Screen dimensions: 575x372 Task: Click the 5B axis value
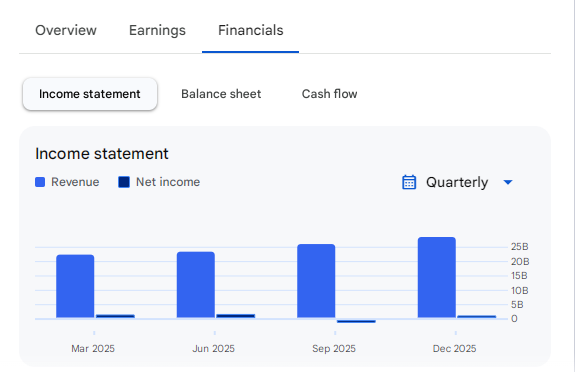coord(517,304)
